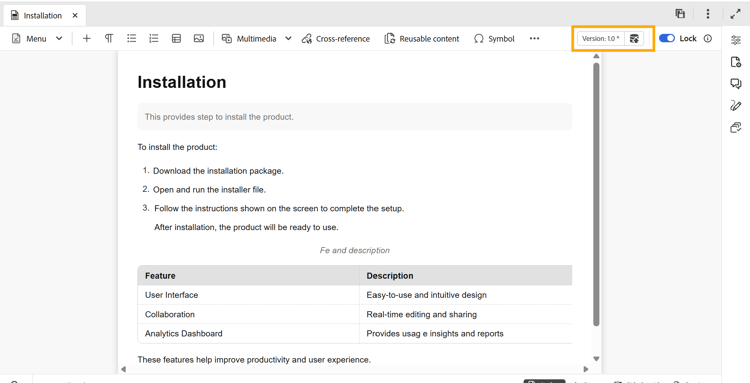Open the Menu dropdown
This screenshot has width=750, height=383.
click(37, 39)
